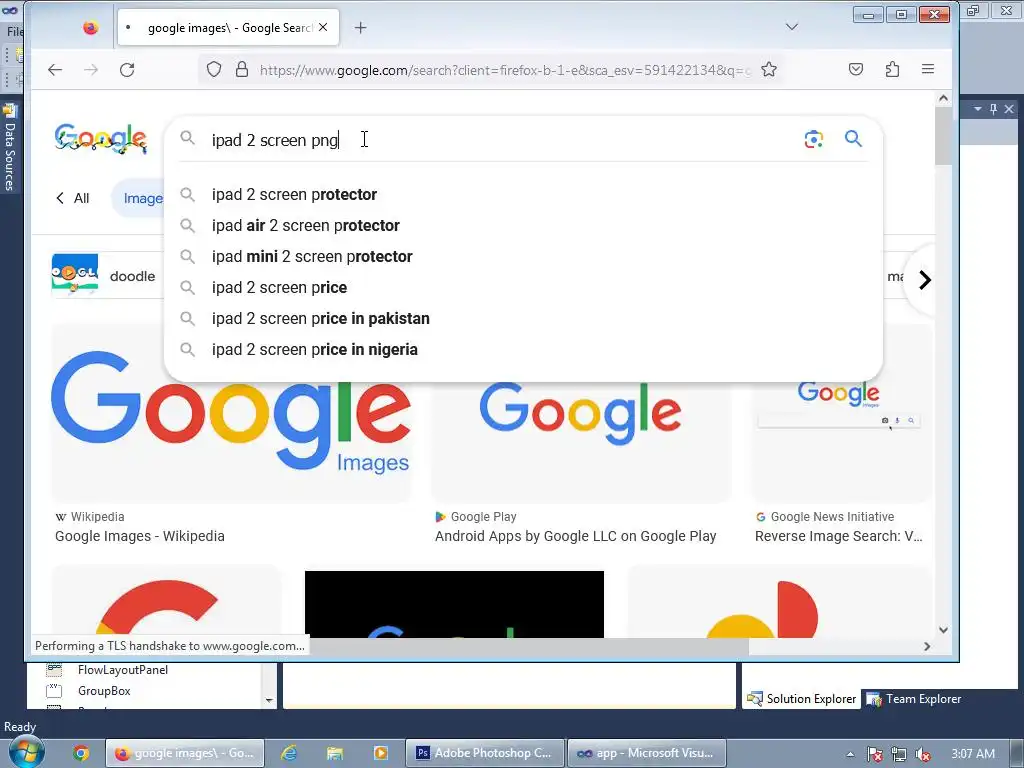Click the Google Play source label
This screenshot has height=768, width=1024.
[x=476, y=517]
